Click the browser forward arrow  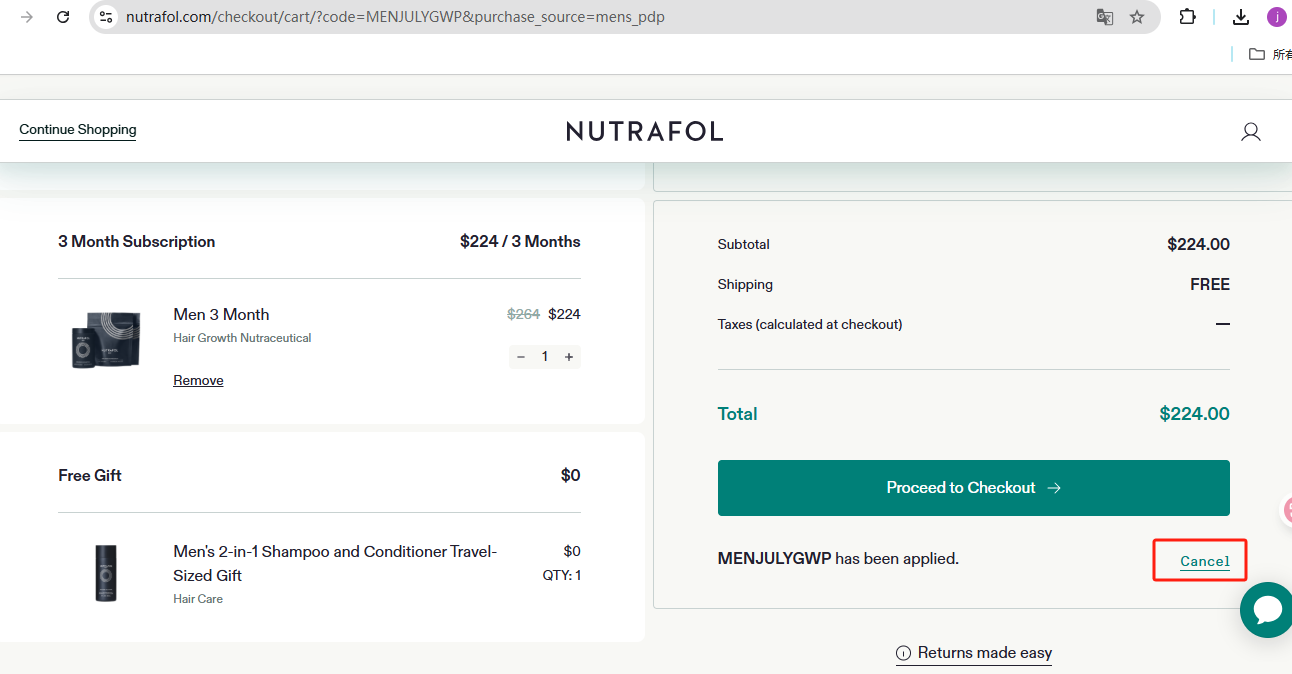(27, 17)
